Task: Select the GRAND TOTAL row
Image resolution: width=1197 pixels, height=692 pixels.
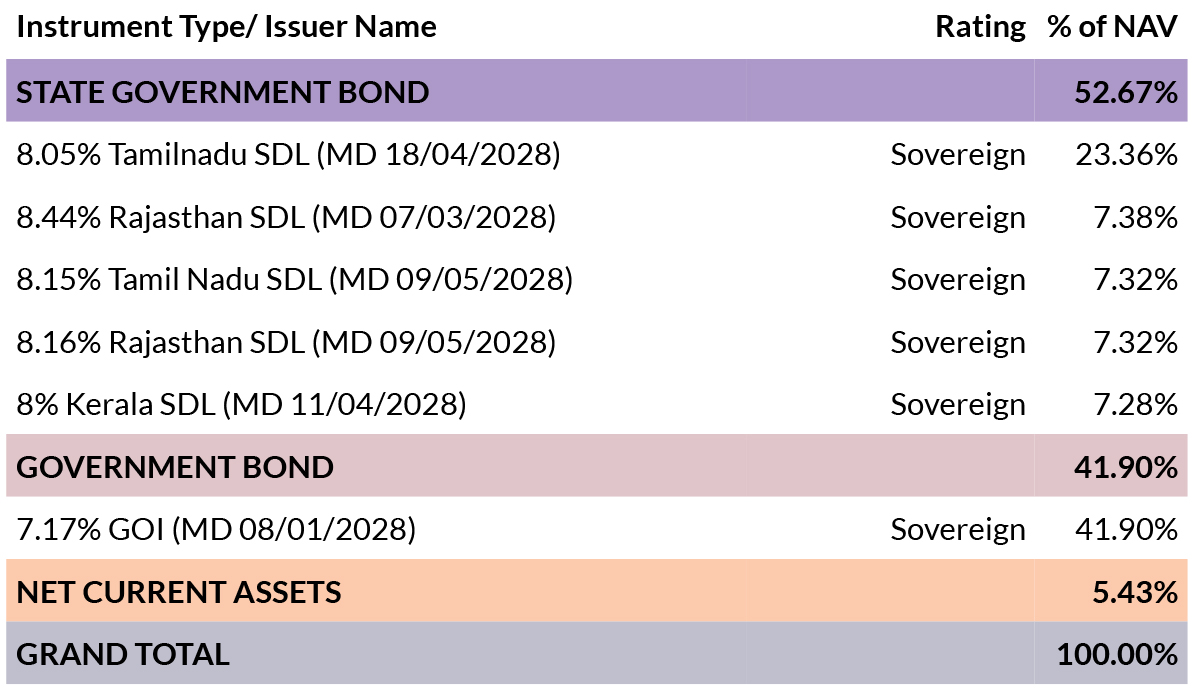Action: (x=596, y=653)
